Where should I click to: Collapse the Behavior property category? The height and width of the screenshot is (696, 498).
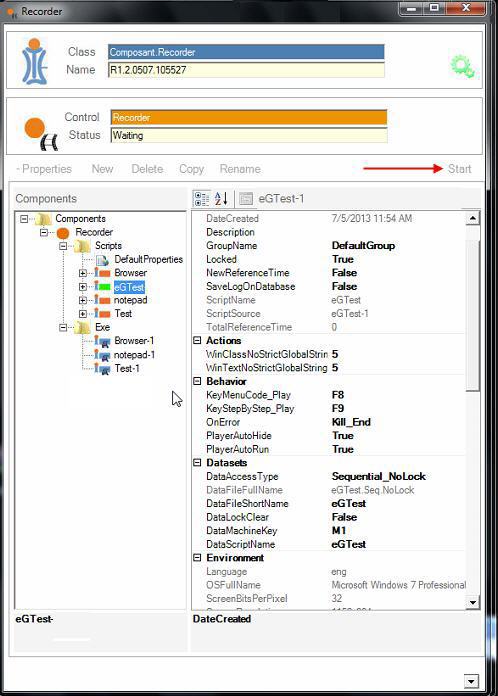click(197, 381)
